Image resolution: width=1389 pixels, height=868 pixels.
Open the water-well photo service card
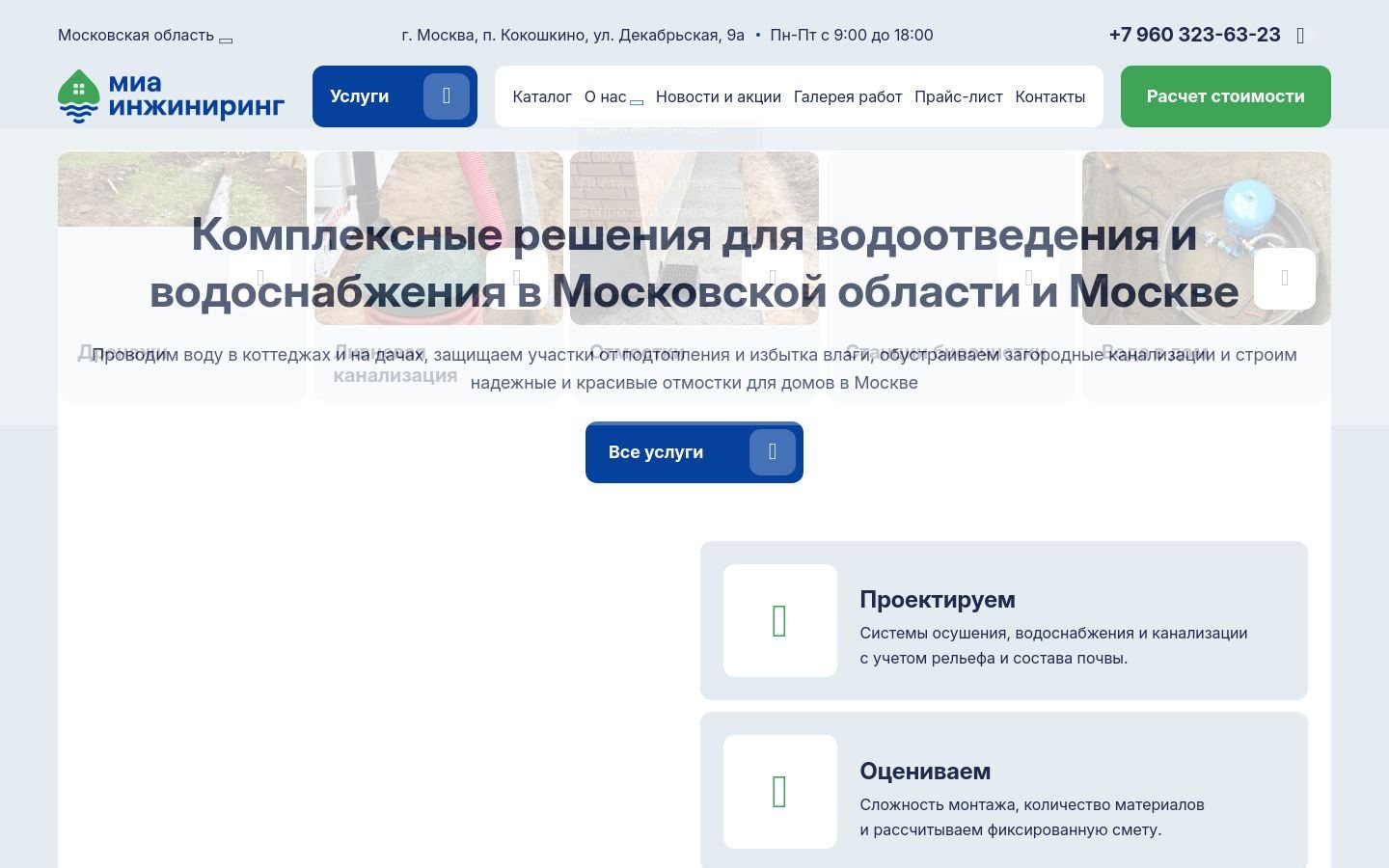[1207, 277]
